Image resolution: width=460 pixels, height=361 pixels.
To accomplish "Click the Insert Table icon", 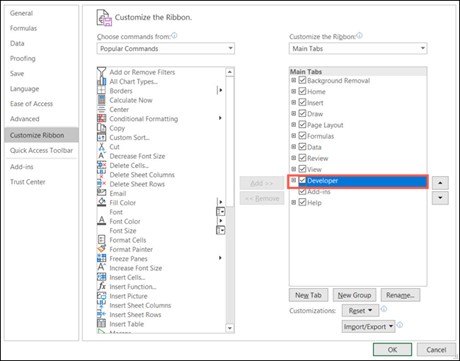I will coord(101,324).
